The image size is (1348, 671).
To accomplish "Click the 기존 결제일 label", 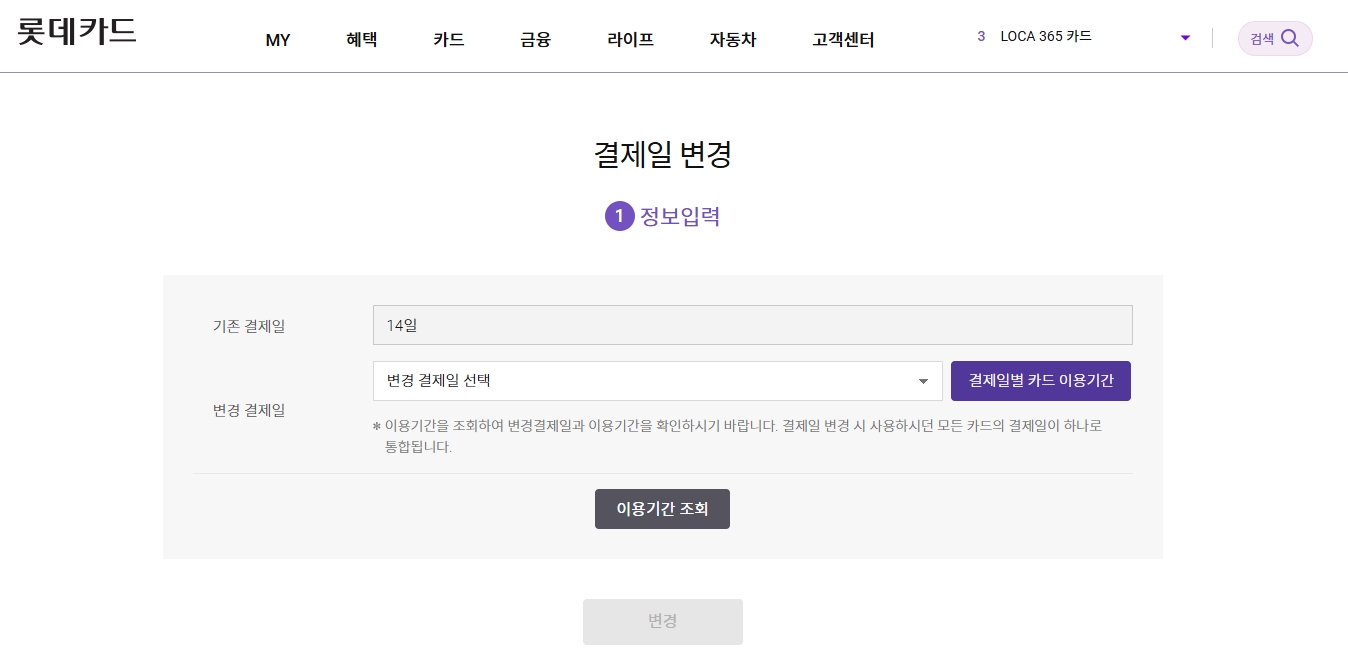I will (249, 326).
